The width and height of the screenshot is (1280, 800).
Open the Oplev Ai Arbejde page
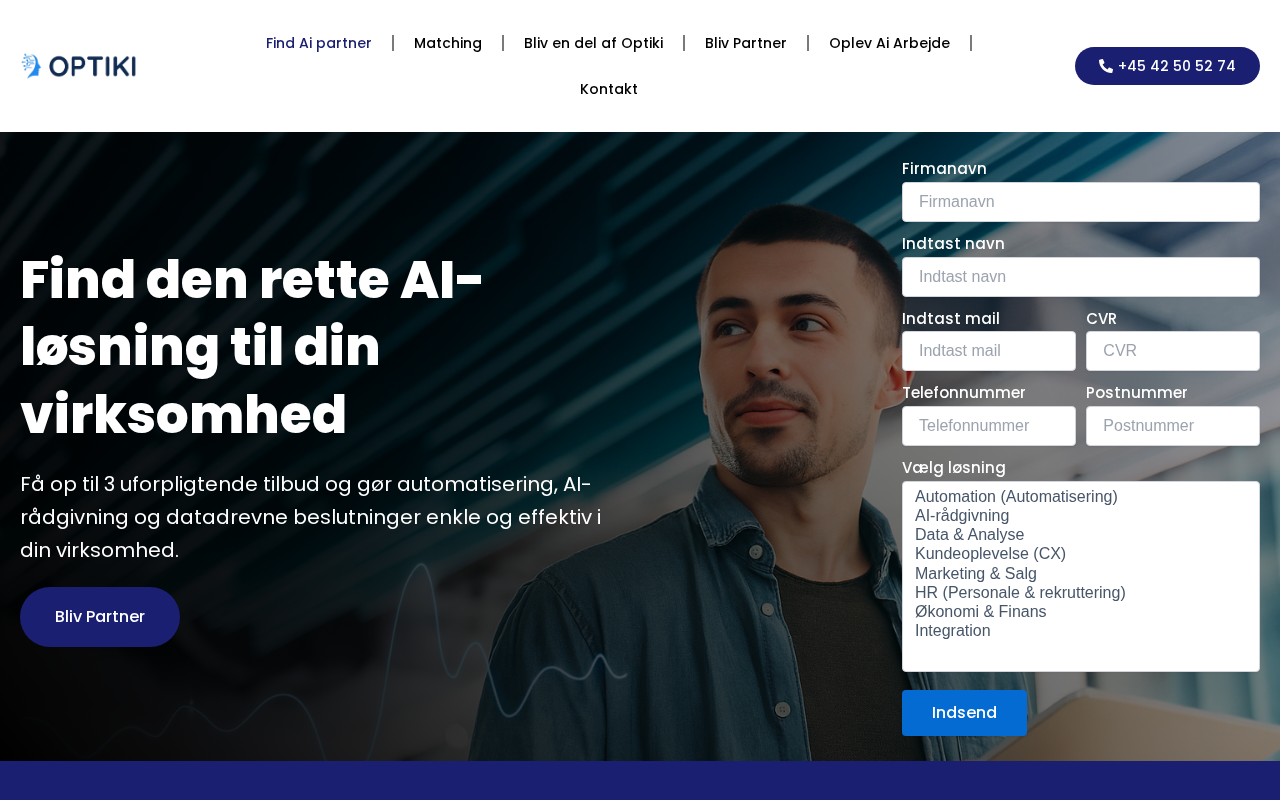click(889, 43)
